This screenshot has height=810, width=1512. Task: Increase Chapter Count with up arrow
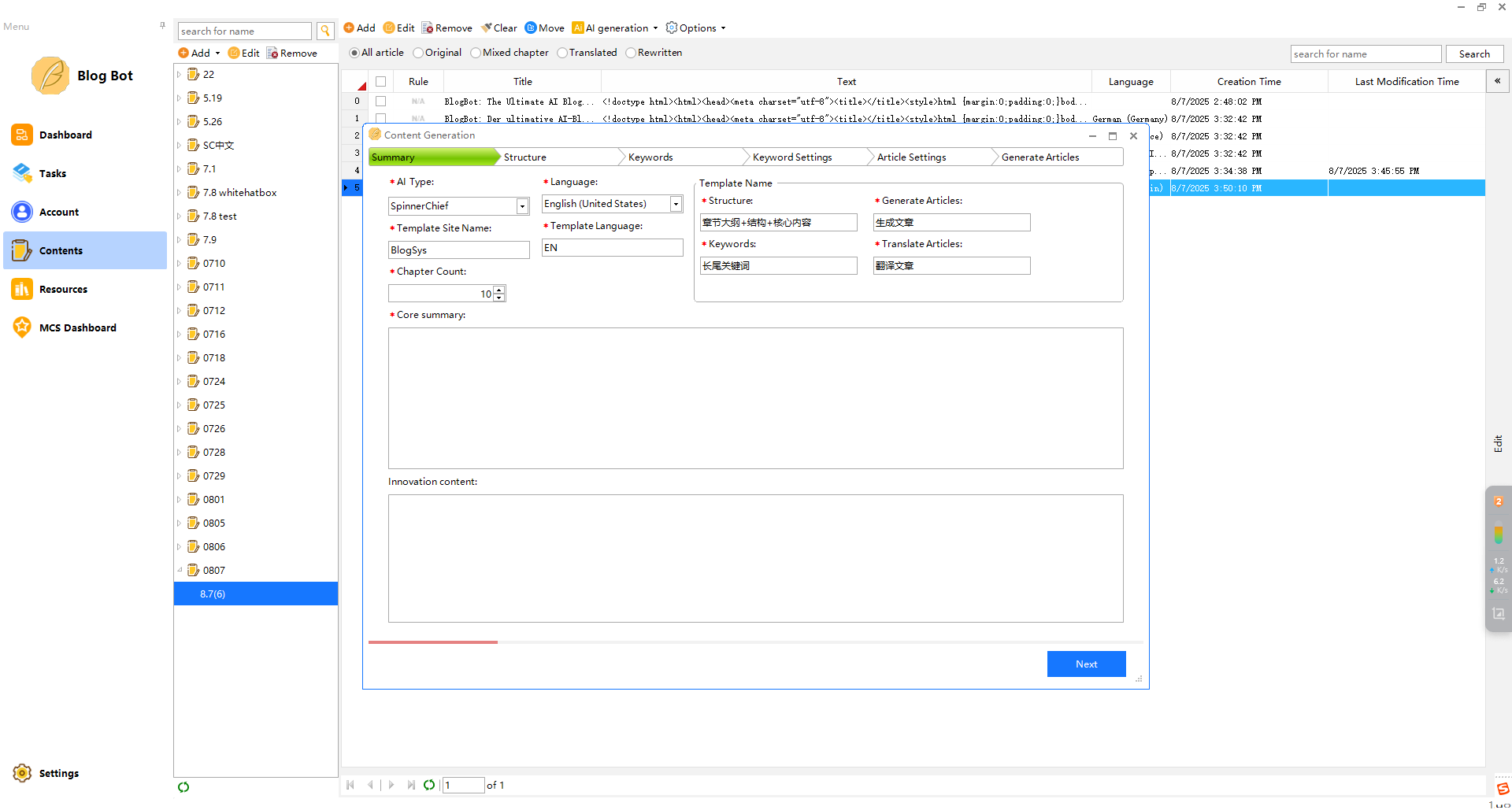499,290
